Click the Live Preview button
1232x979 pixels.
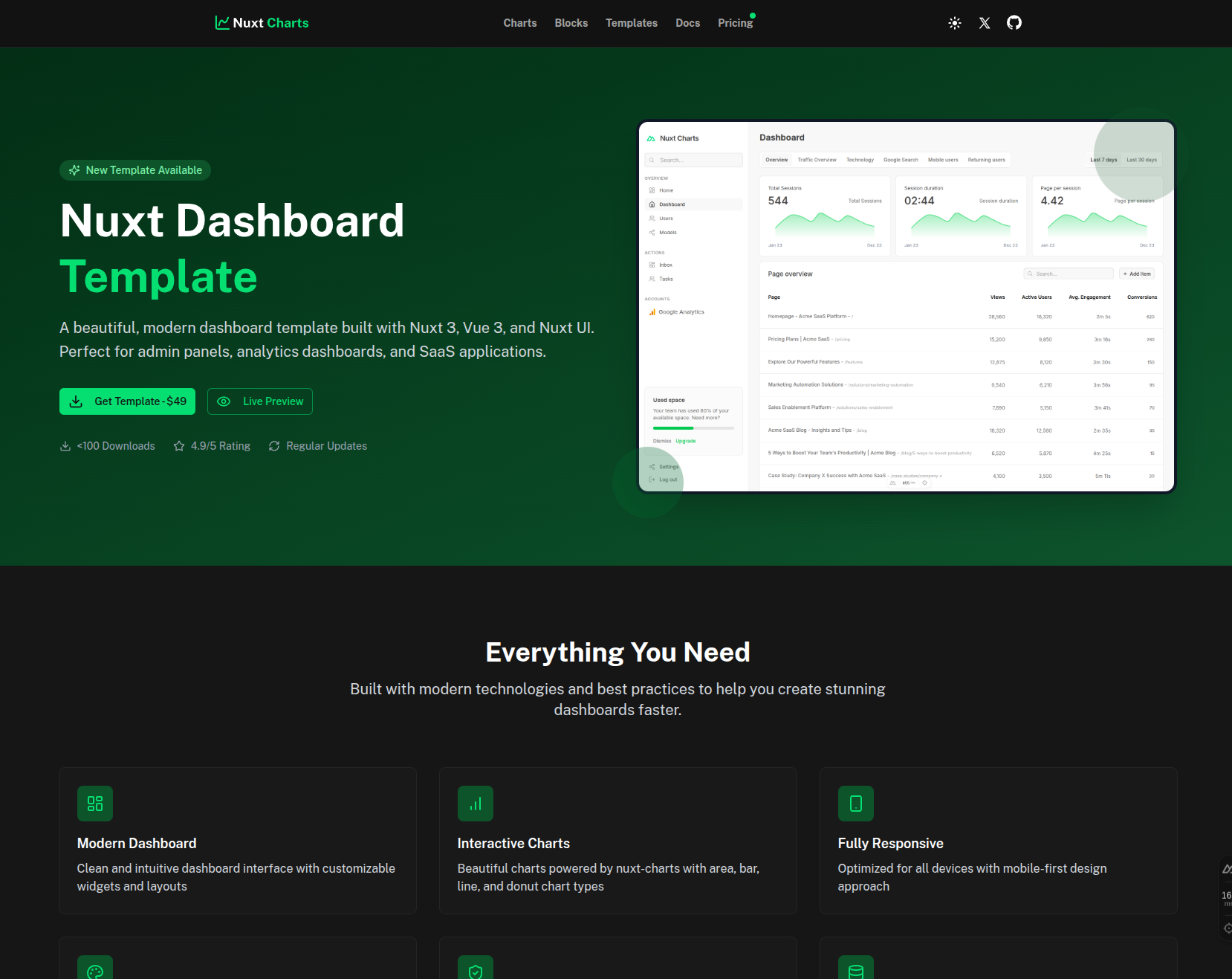pyautogui.click(x=260, y=401)
